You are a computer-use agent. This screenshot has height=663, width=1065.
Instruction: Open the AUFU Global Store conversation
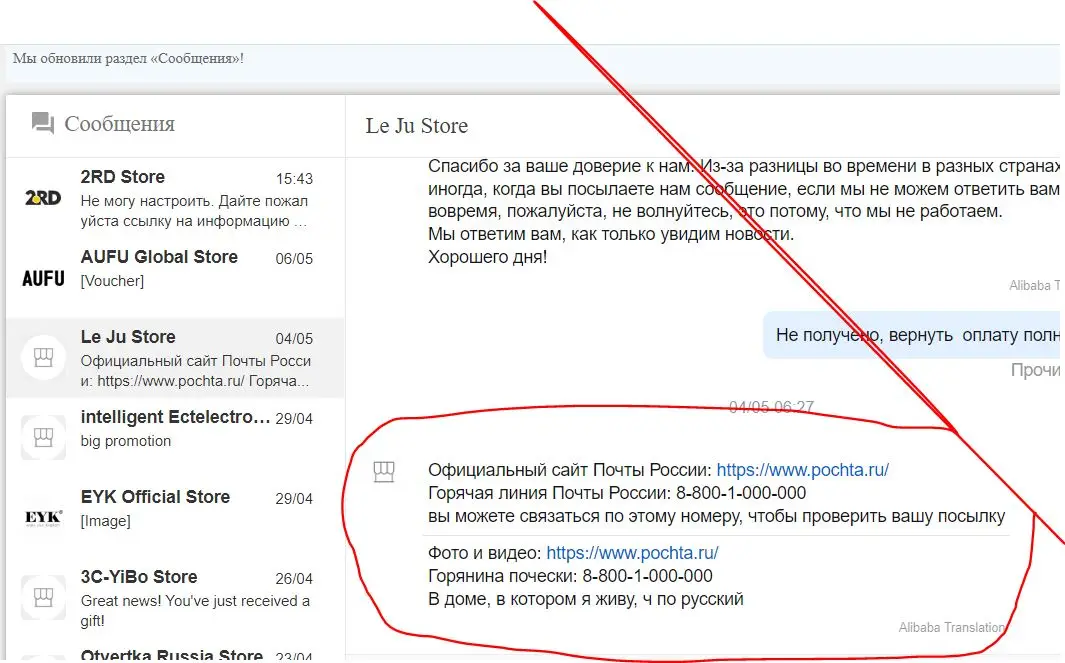(175, 279)
